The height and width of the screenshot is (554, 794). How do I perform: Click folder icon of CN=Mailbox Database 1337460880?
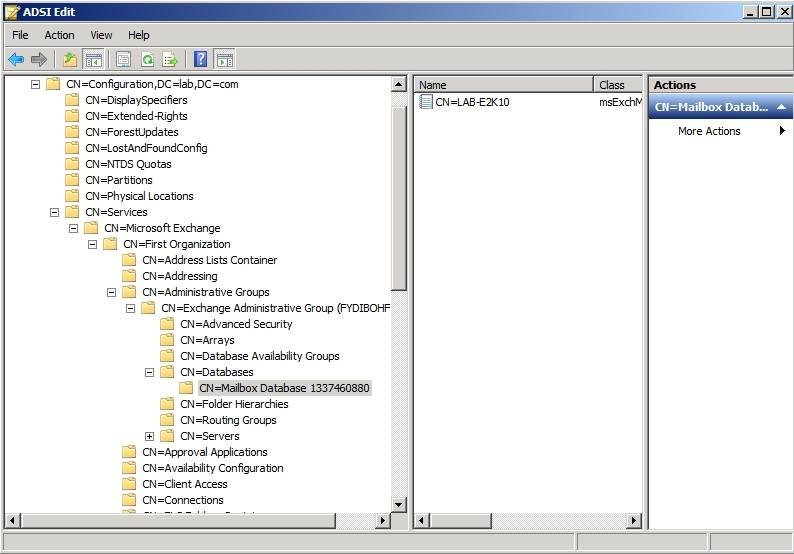pyautogui.click(x=186, y=388)
